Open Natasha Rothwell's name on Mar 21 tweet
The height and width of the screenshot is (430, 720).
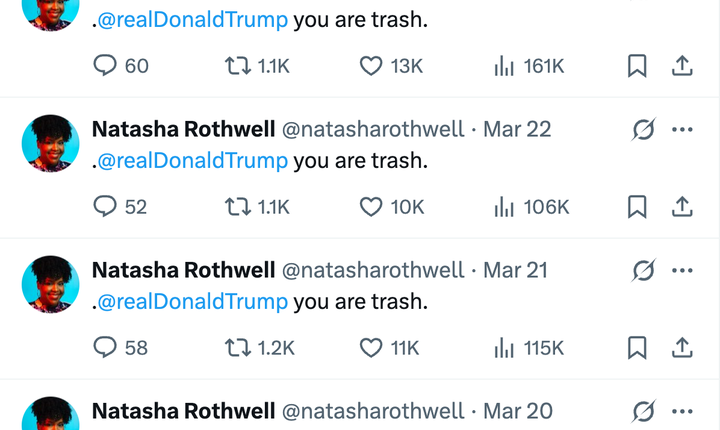click(x=183, y=270)
